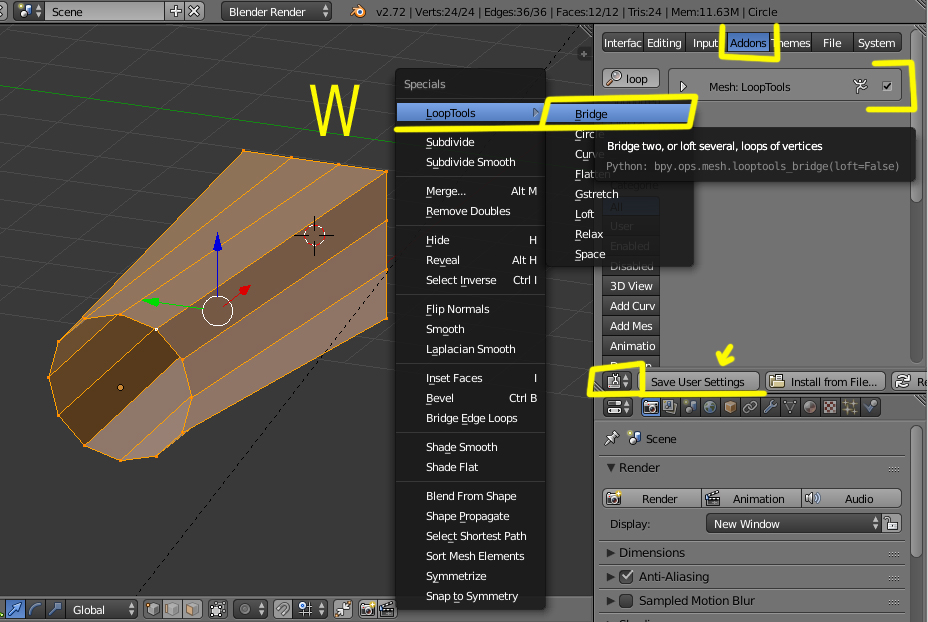928x622 pixels.
Task: Filter addons by the 3D View category
Action: pyautogui.click(x=631, y=286)
